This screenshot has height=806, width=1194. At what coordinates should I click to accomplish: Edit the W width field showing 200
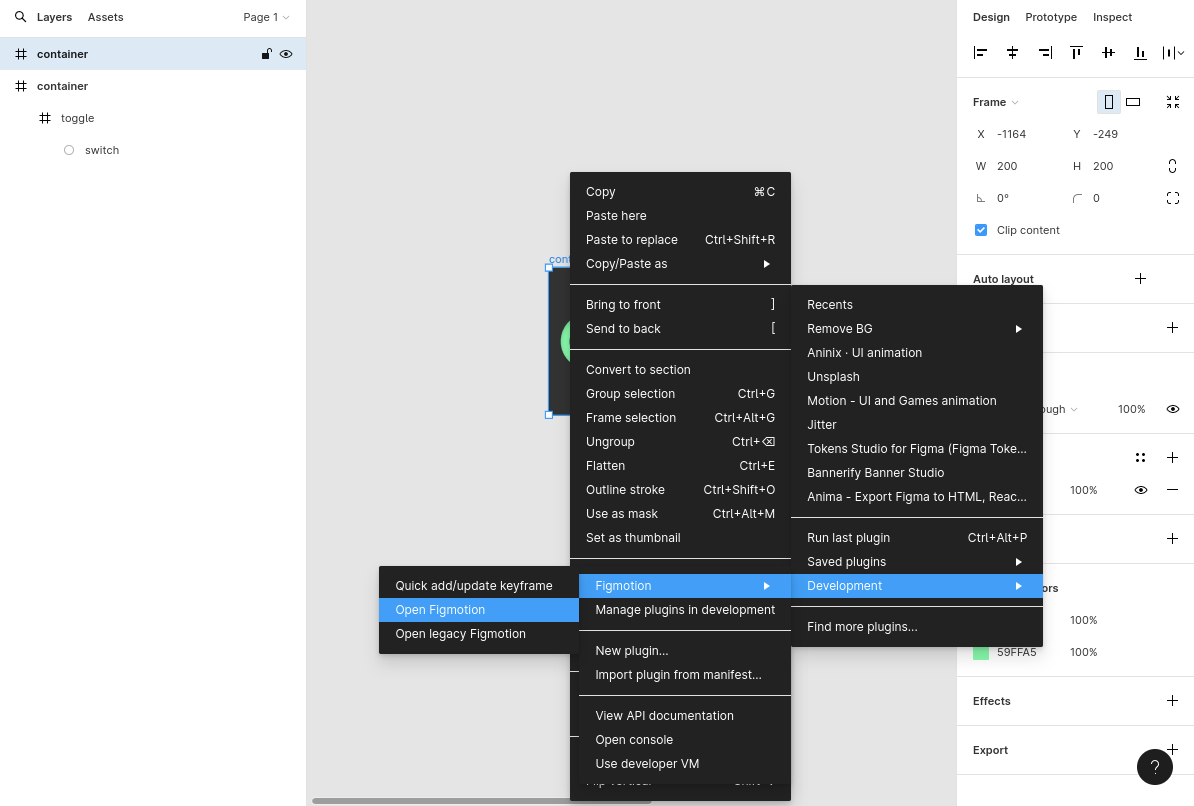(x=1007, y=166)
